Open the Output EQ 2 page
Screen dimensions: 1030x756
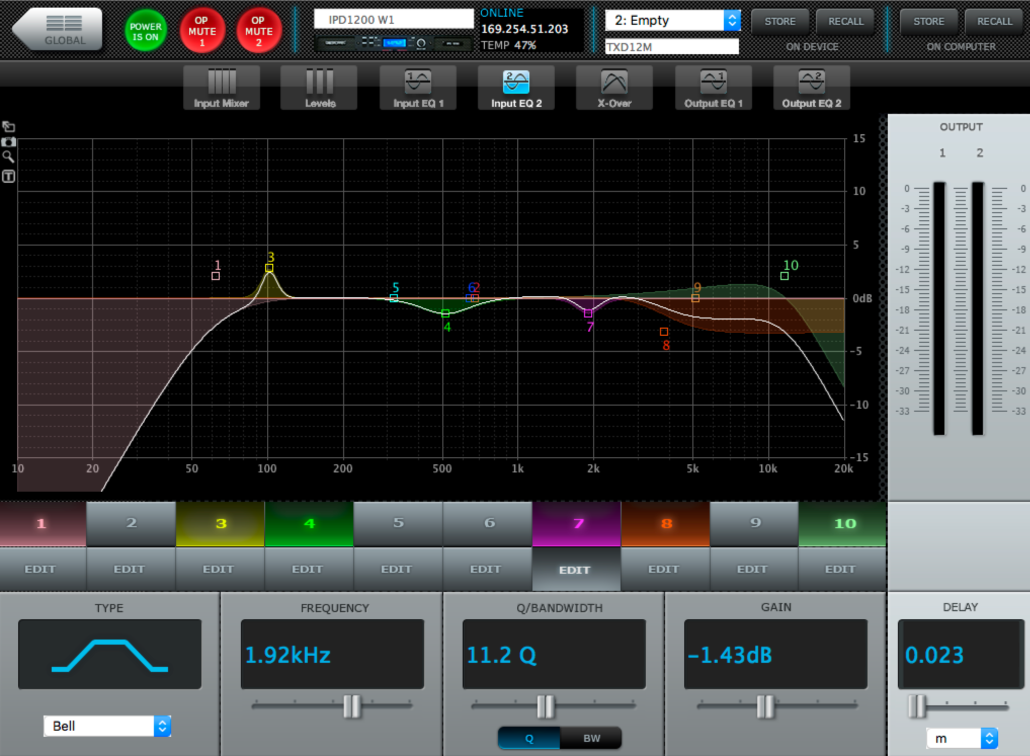point(812,88)
